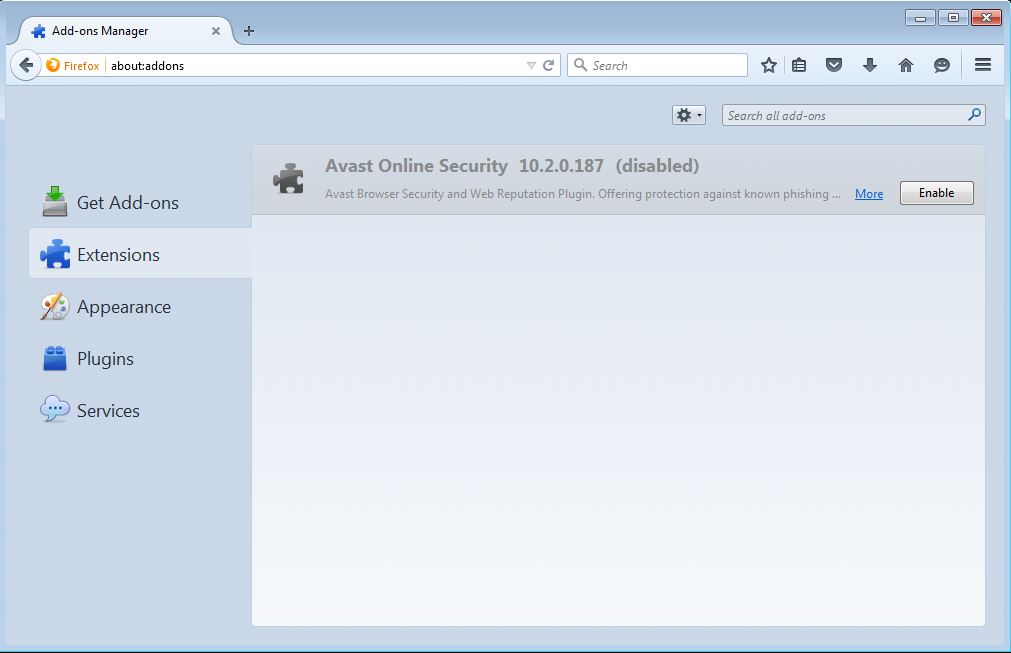Click the Plugins blue brick icon

point(55,358)
